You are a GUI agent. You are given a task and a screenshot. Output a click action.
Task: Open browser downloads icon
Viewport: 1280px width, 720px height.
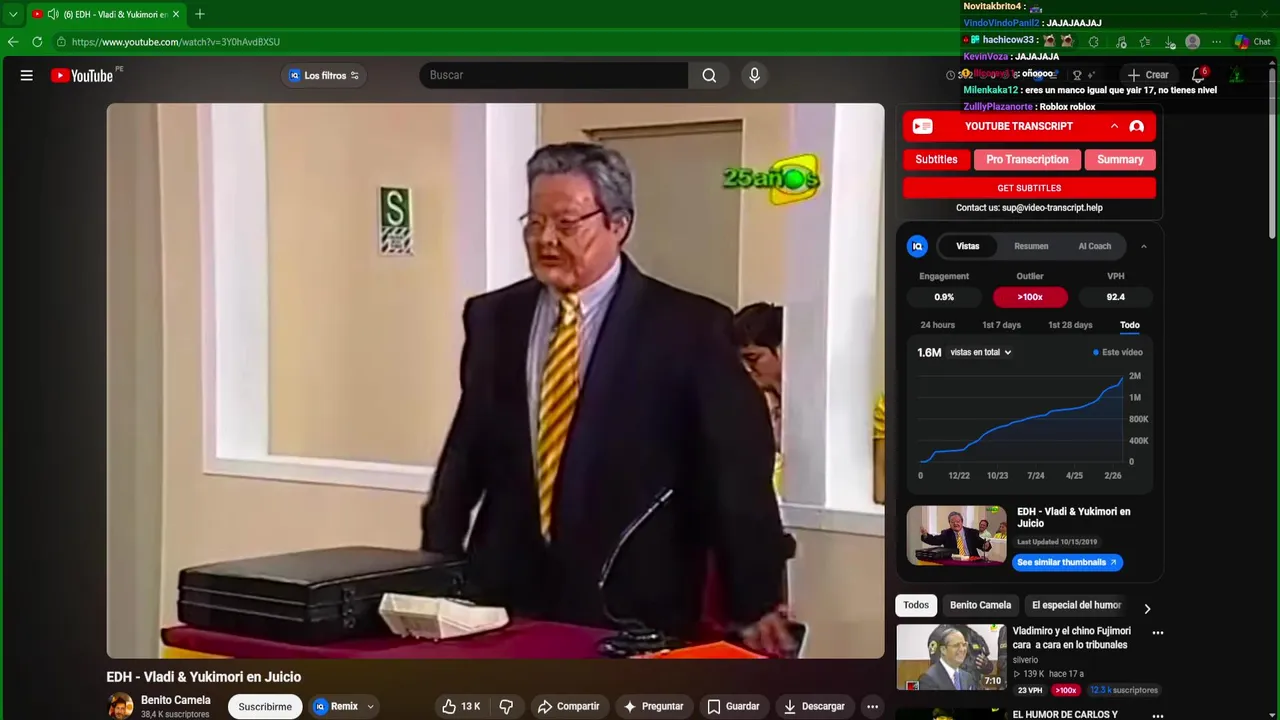point(1170,42)
